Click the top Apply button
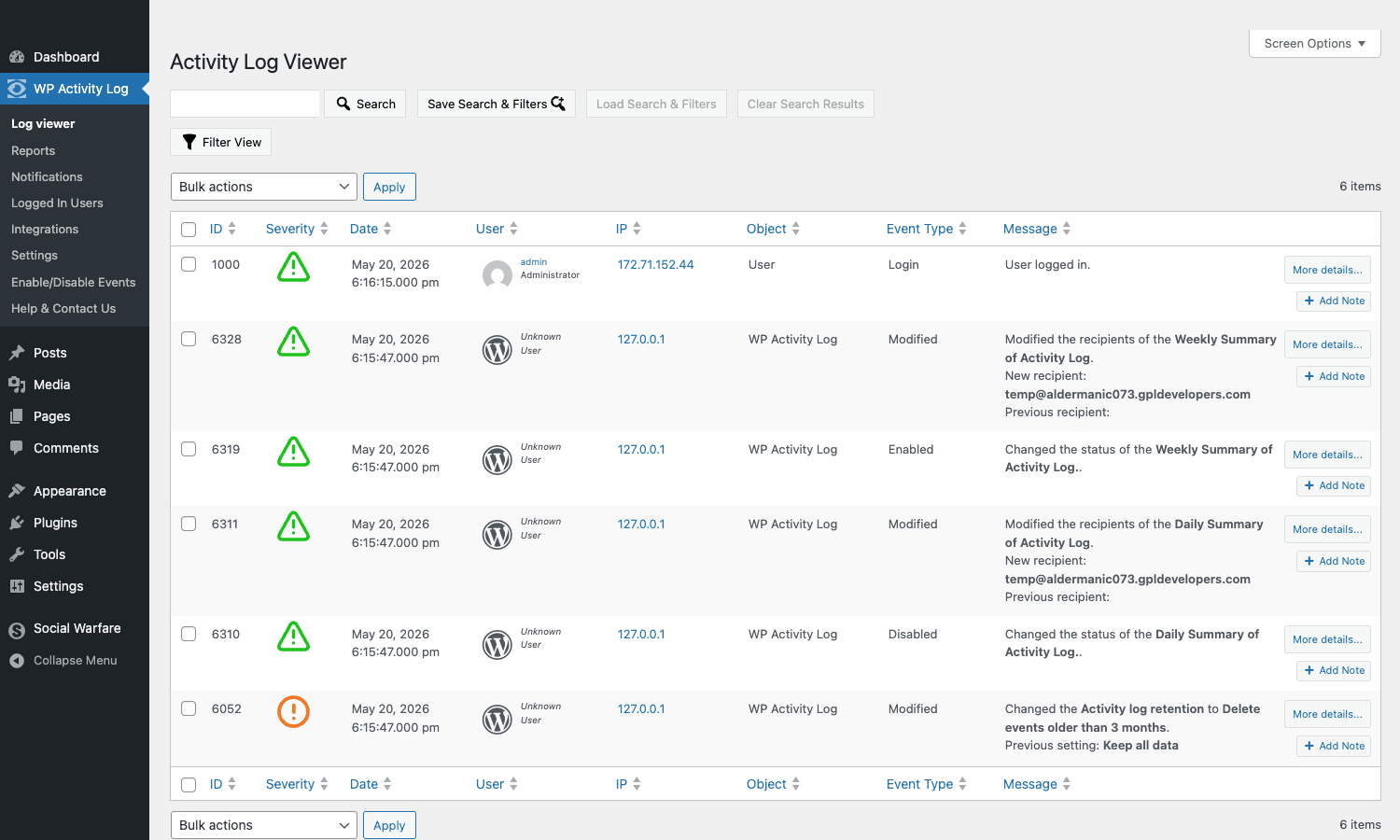 (x=389, y=187)
